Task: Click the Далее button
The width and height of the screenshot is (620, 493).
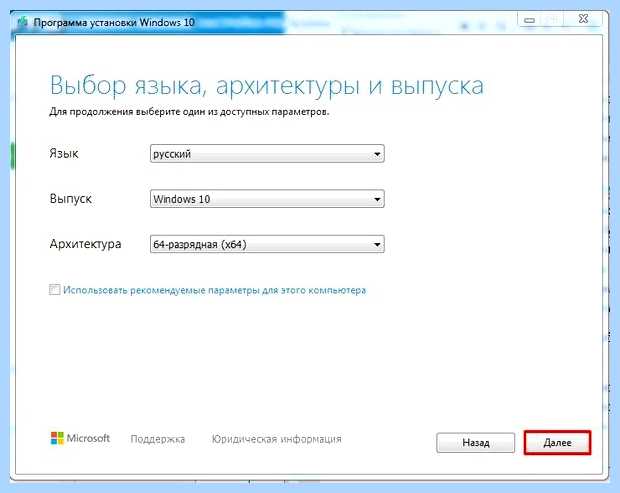Action: point(557,442)
